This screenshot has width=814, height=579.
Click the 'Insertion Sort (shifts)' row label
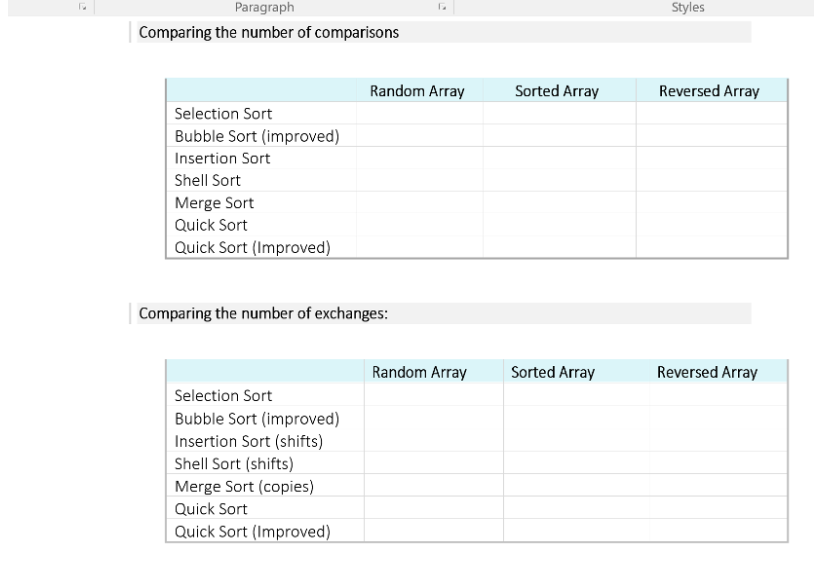point(249,441)
